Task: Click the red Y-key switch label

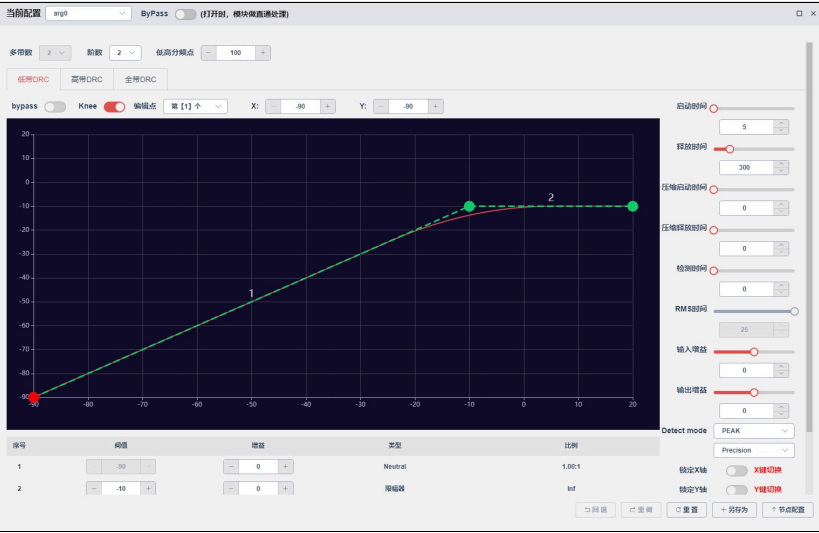Action: 768,490
